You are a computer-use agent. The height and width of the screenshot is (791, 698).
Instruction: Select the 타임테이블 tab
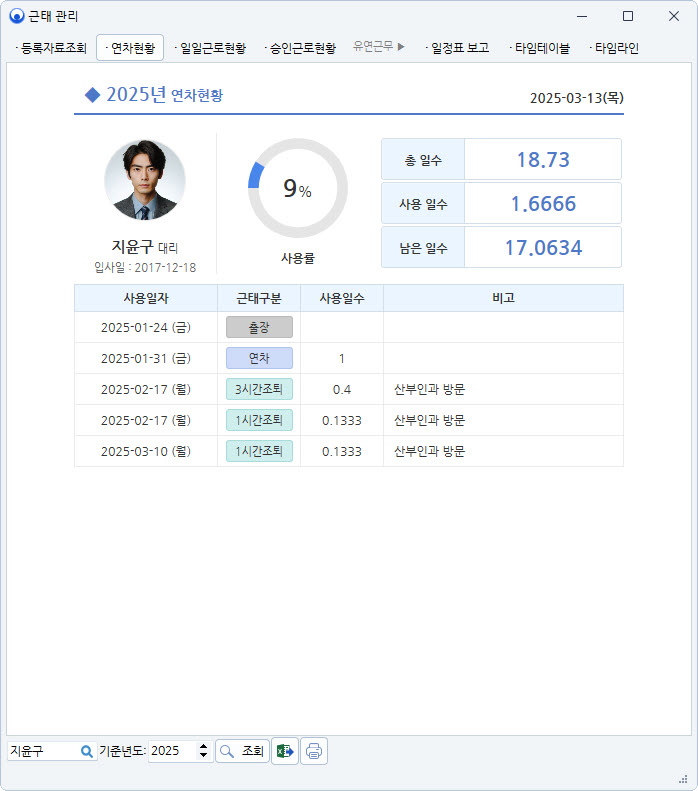click(x=540, y=47)
